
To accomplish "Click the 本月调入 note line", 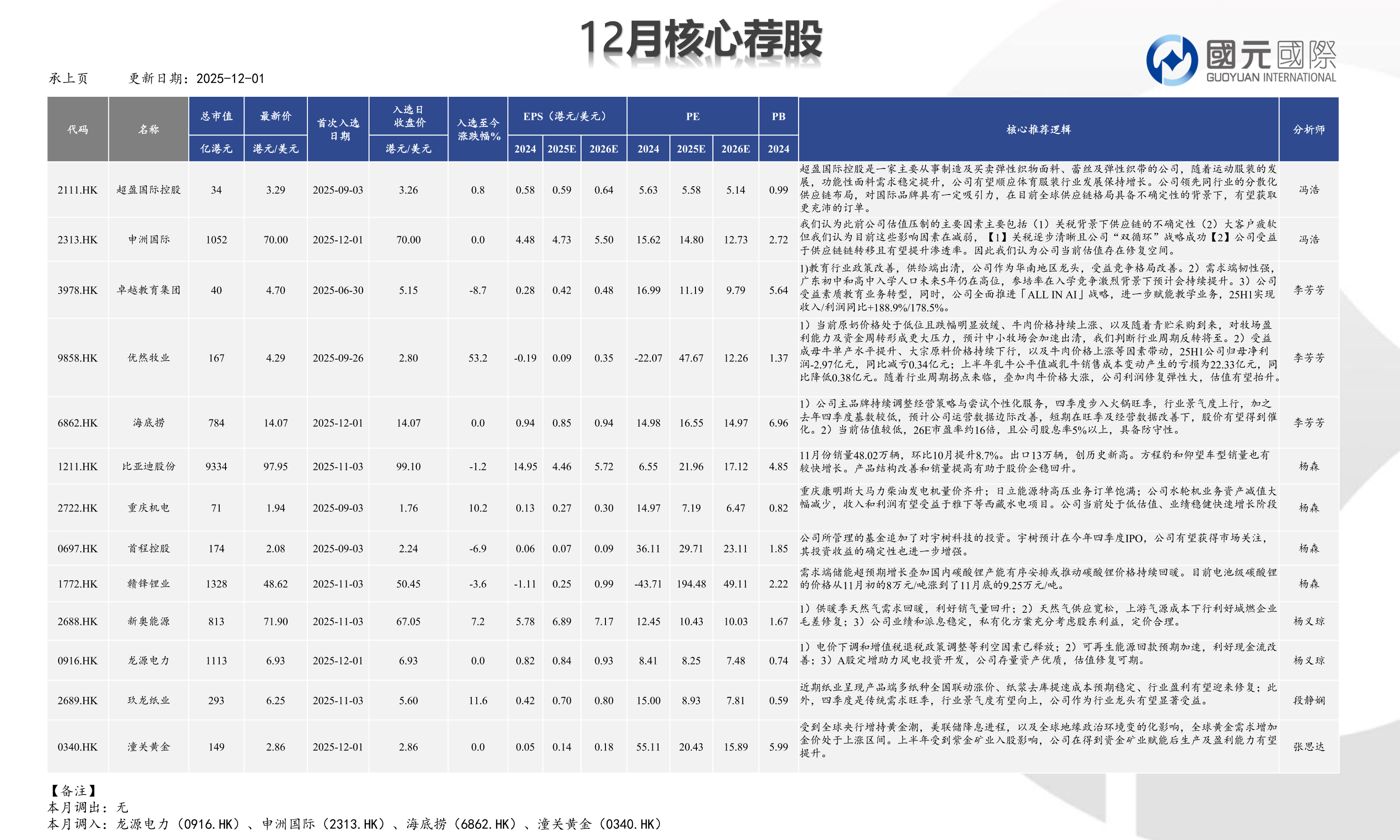I will [x=354, y=824].
